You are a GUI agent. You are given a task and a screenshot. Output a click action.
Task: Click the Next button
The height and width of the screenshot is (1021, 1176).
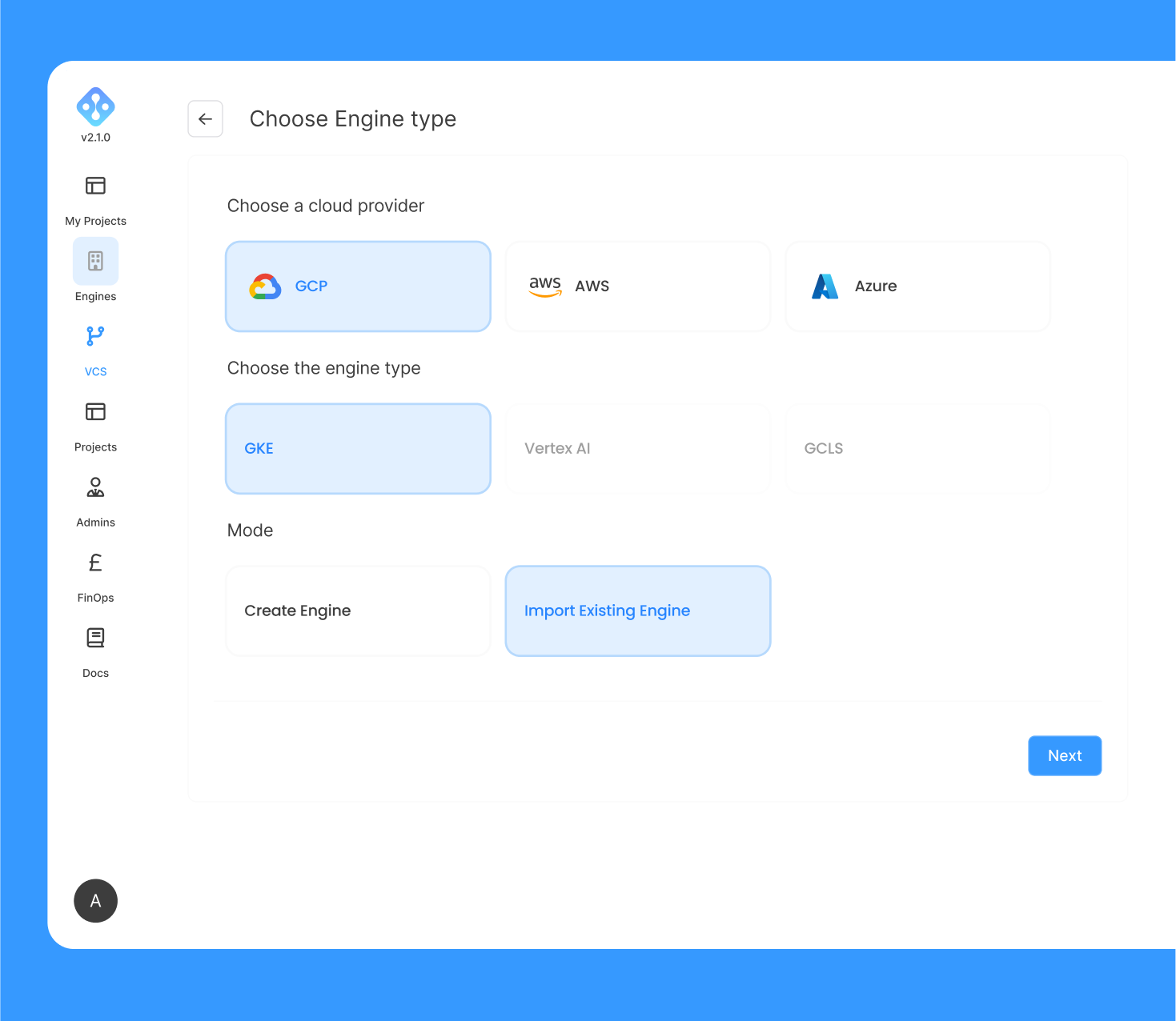(x=1065, y=755)
